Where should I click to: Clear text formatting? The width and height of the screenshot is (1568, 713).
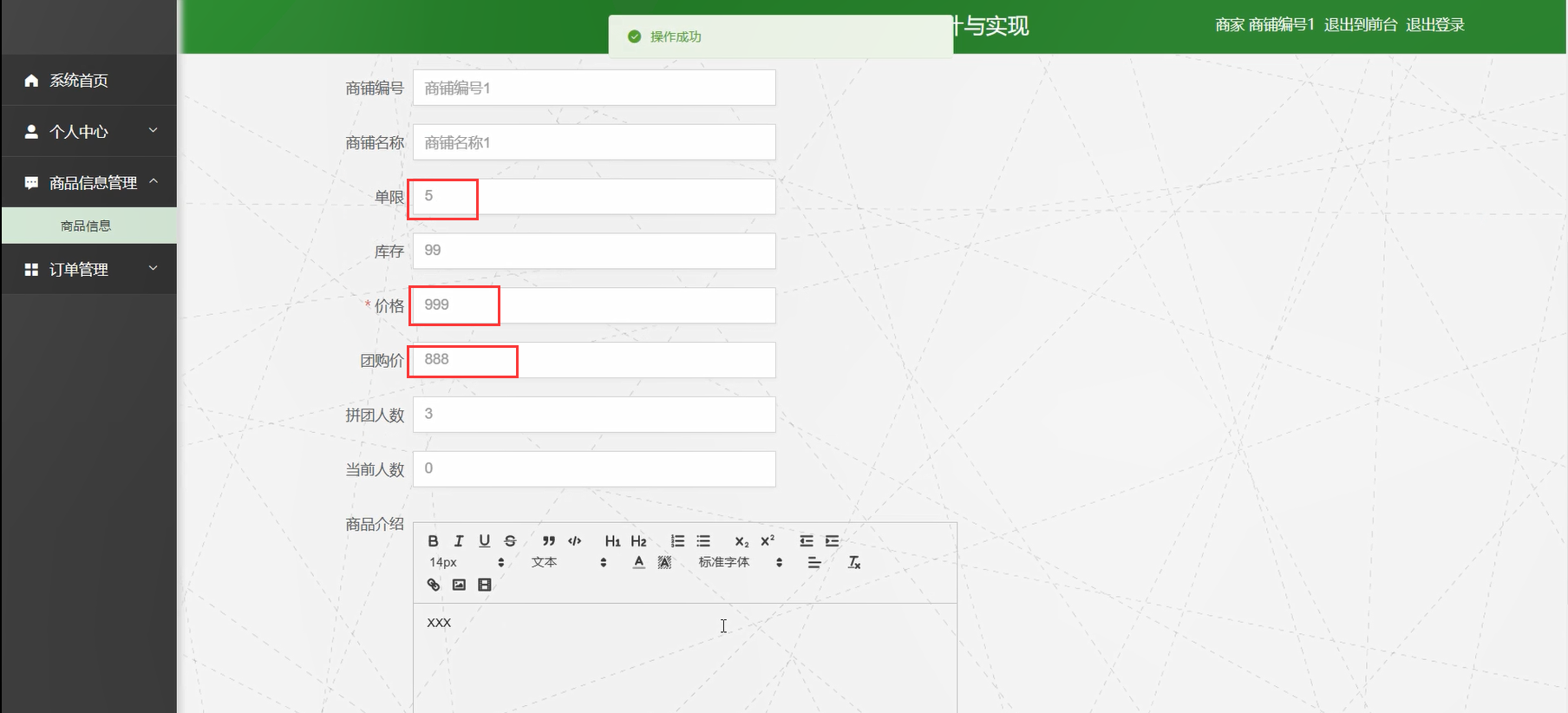pos(854,562)
